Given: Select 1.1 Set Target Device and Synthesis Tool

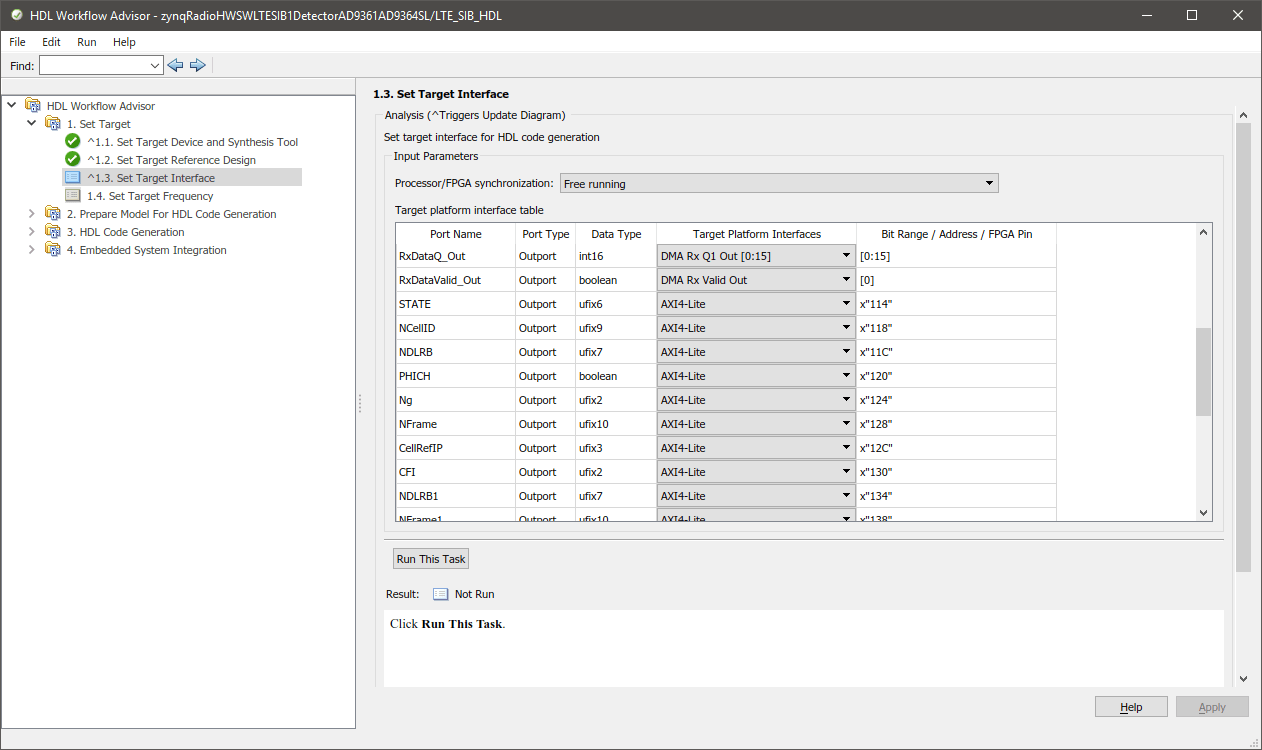Looking at the screenshot, I should (192, 142).
